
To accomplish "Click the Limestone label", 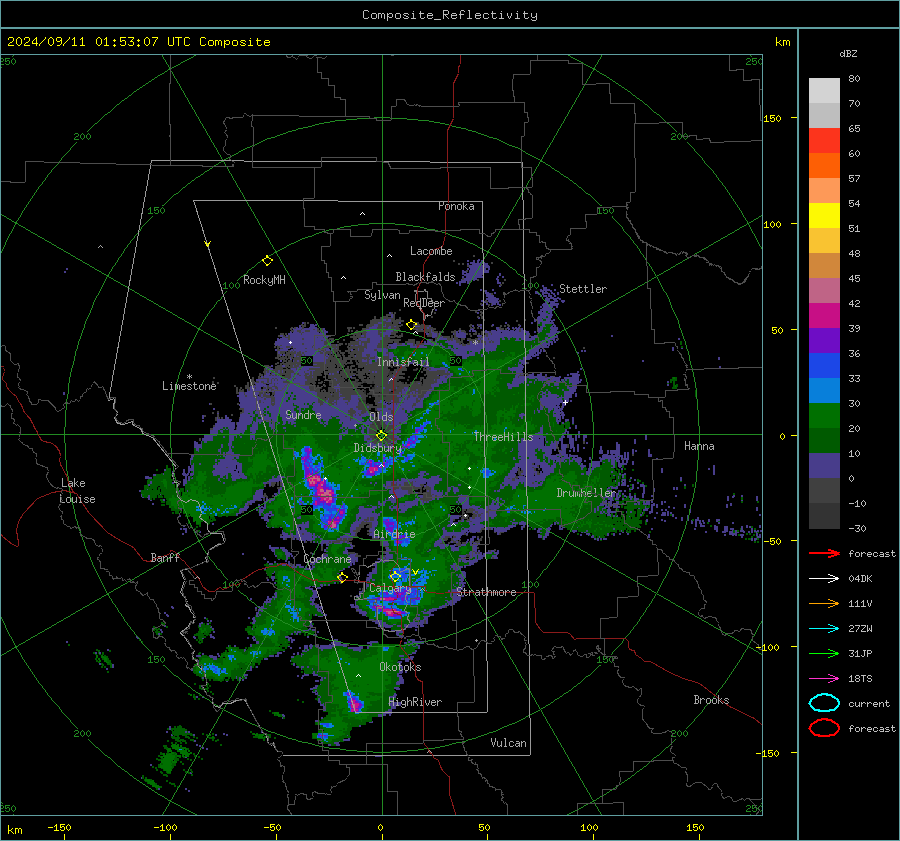I will (x=189, y=386).
